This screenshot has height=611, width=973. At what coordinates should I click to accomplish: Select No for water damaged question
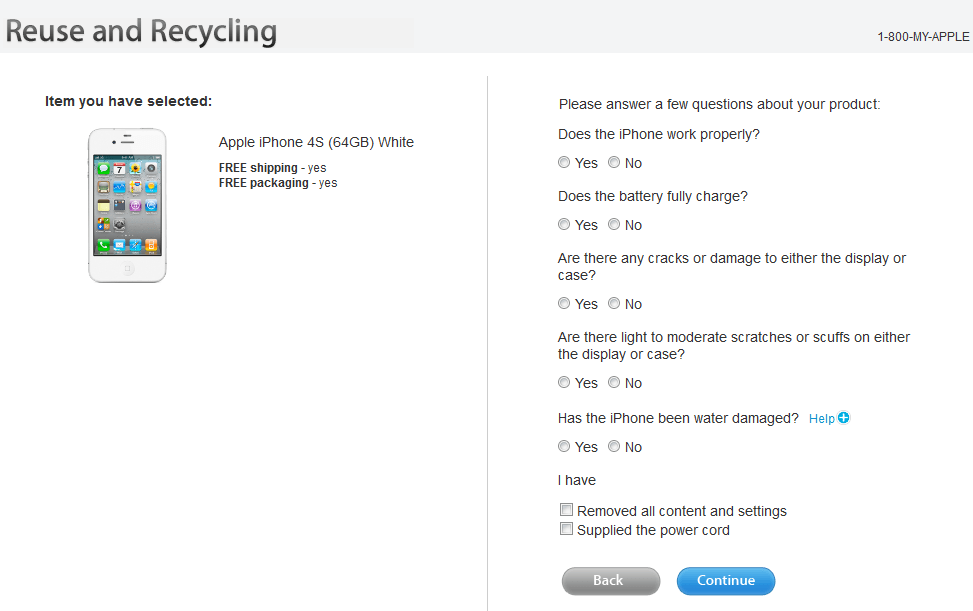tap(614, 447)
